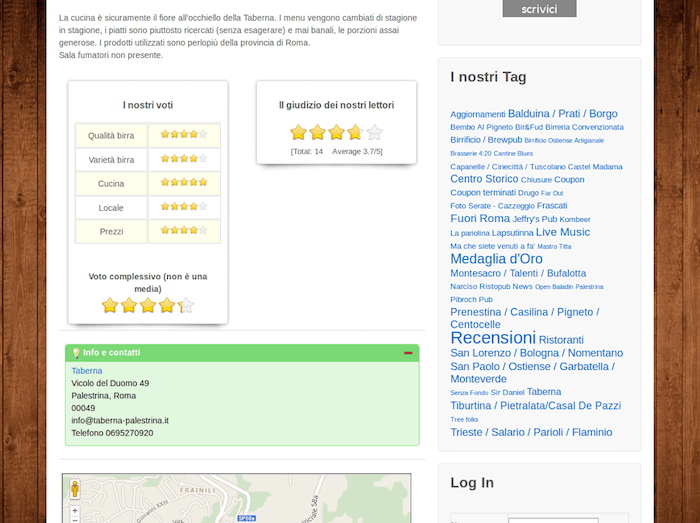700x523 pixels.
Task: Open the Recensioni tag
Action: tap(493, 338)
